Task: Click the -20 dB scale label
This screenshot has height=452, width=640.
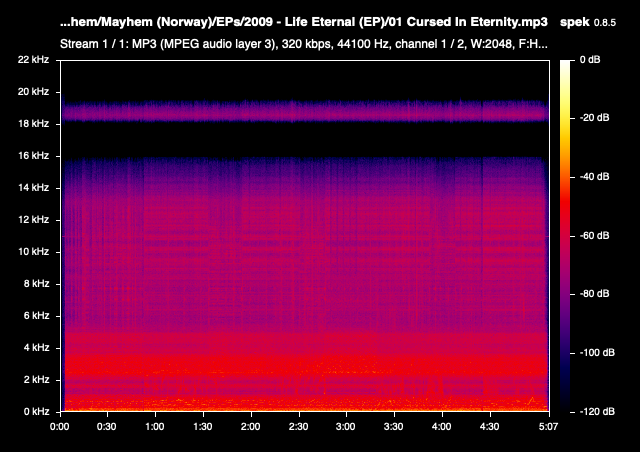Action: [594, 118]
